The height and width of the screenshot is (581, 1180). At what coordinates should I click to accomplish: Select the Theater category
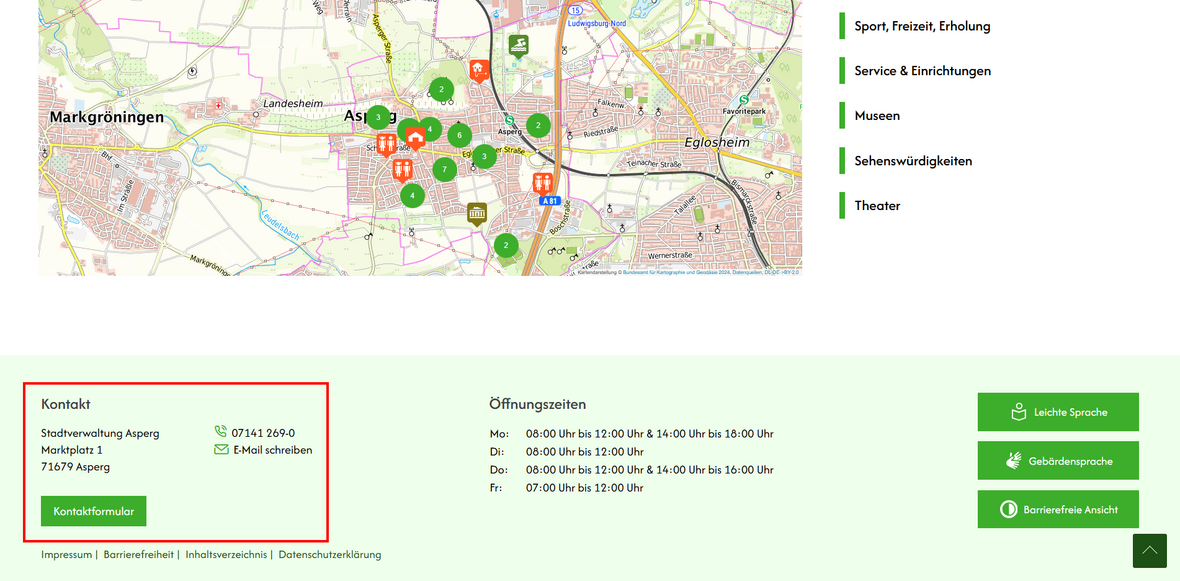point(877,206)
